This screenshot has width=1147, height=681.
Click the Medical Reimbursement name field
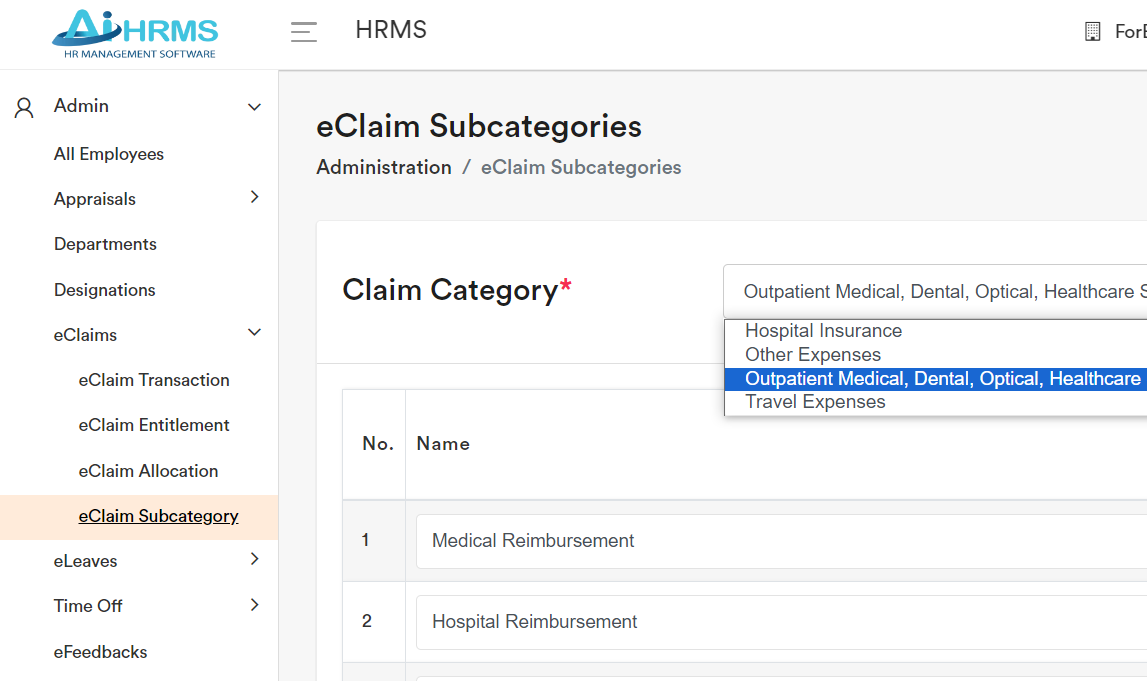point(780,541)
